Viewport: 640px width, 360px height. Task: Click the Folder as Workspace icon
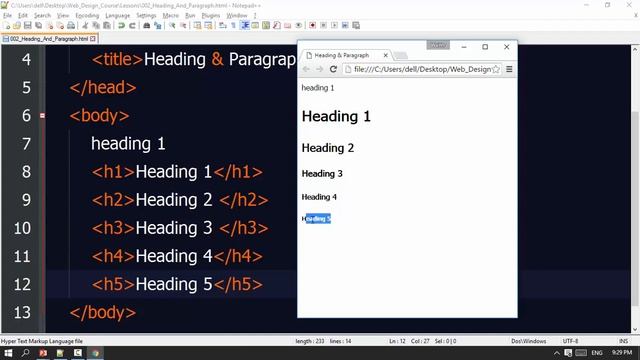click(288, 25)
